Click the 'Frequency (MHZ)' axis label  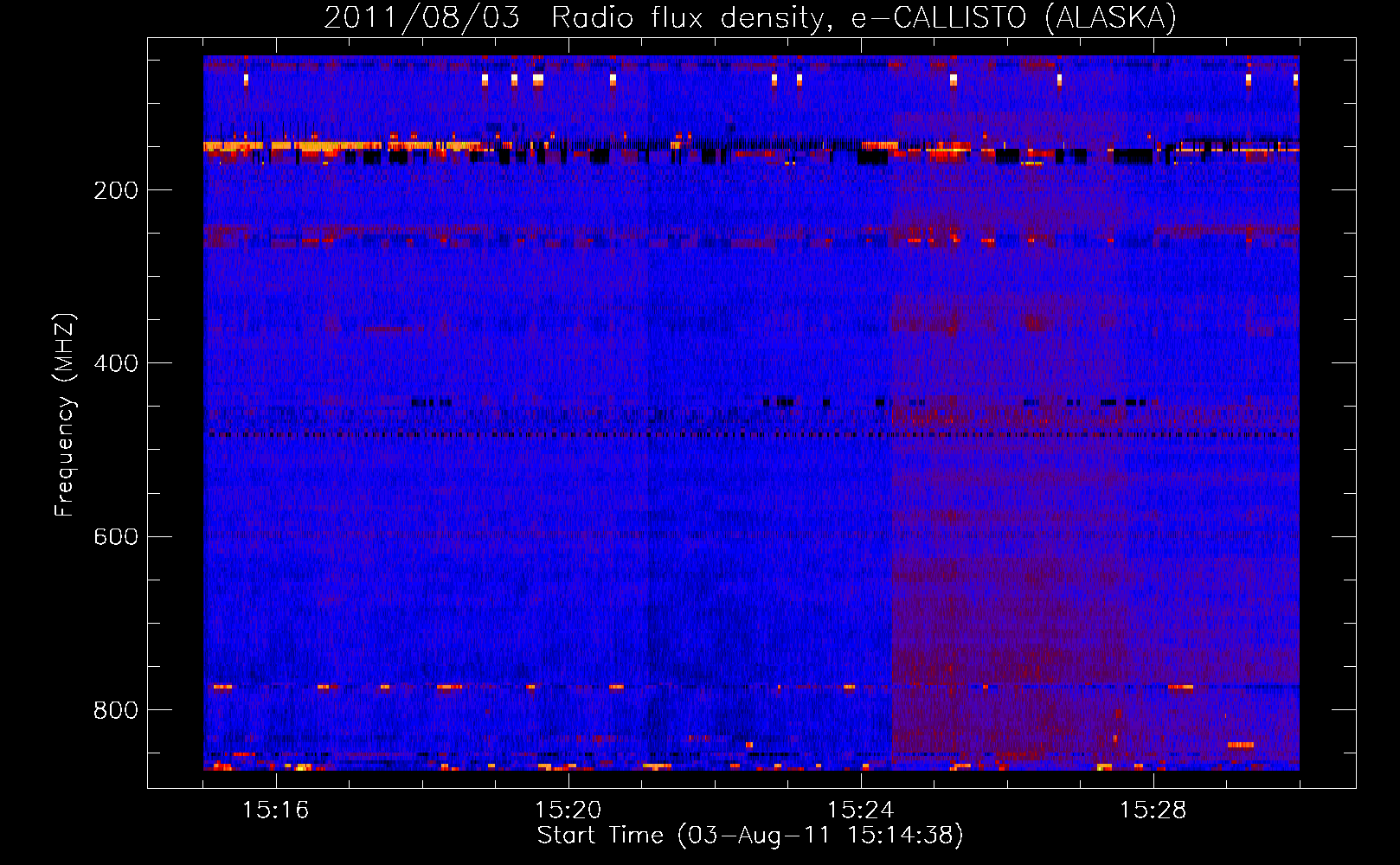click(x=64, y=415)
